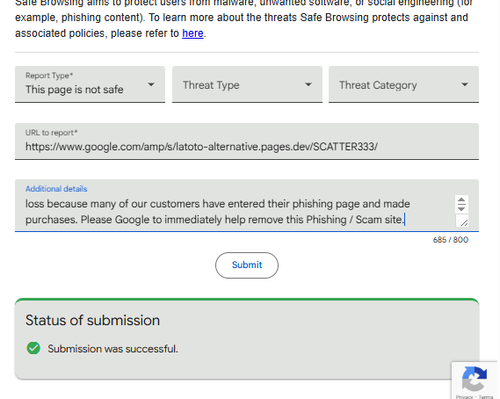Click the 'Submission was successful.' text
The width and height of the screenshot is (500, 399).
113,349
